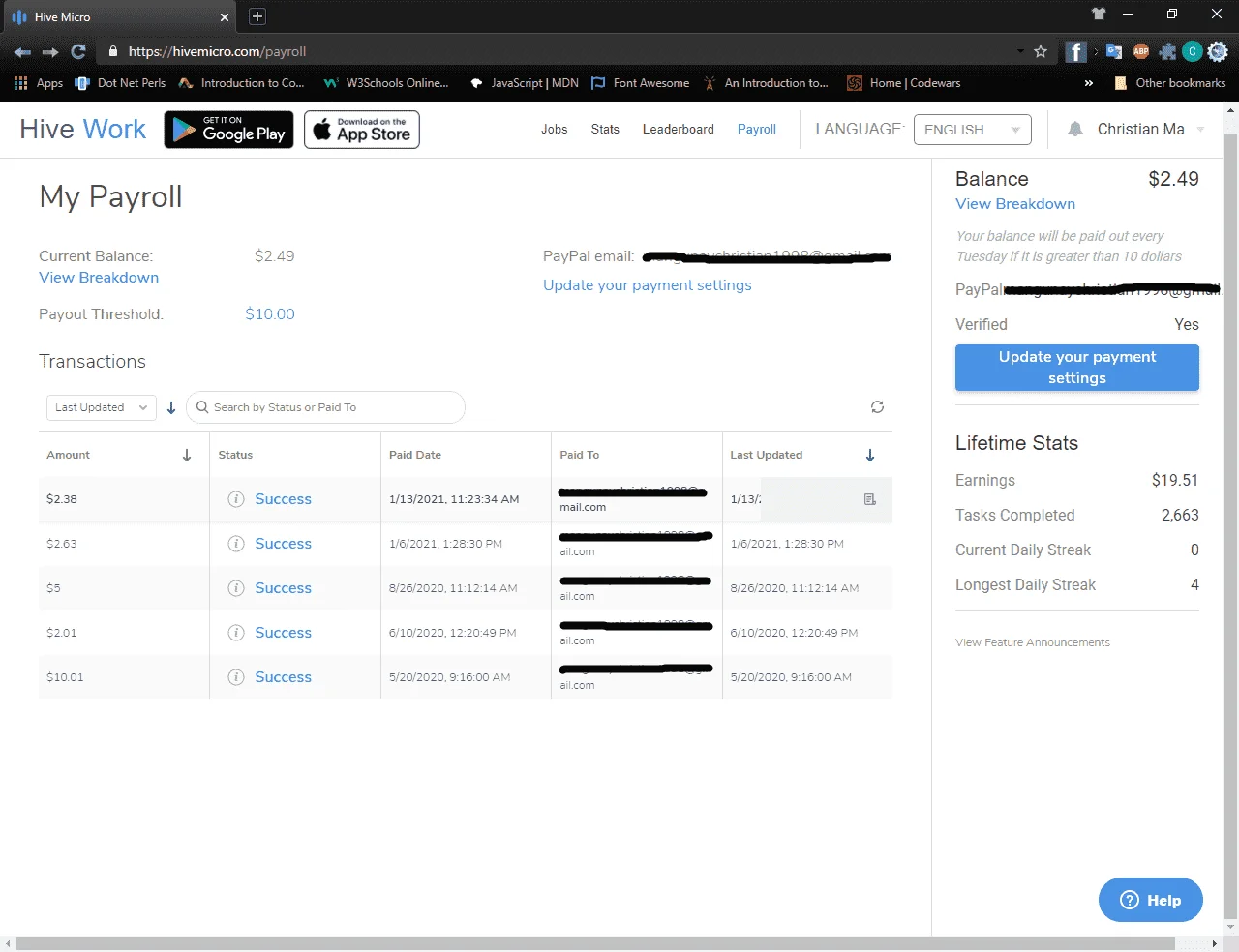
Task: Open the info icon for the $10.01 transaction
Action: 235,677
